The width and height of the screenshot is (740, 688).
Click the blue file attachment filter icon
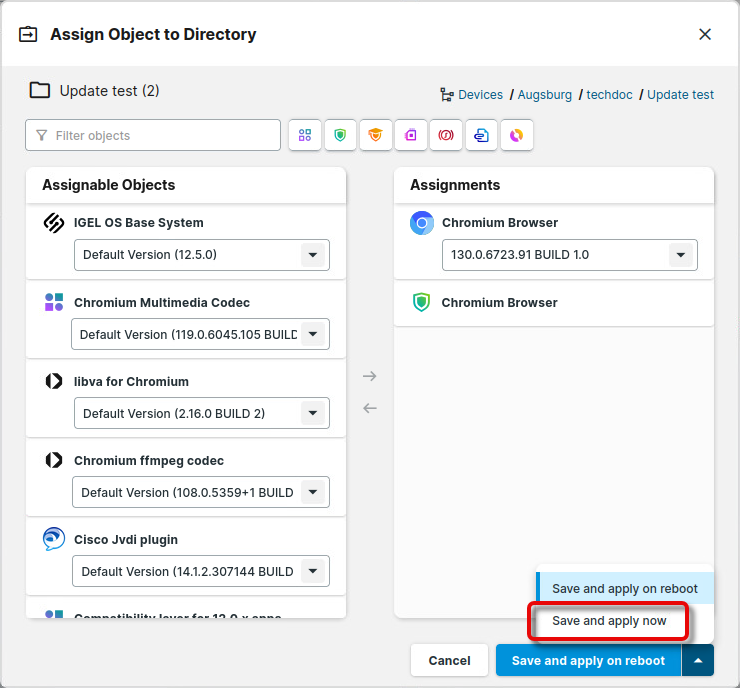(481, 135)
